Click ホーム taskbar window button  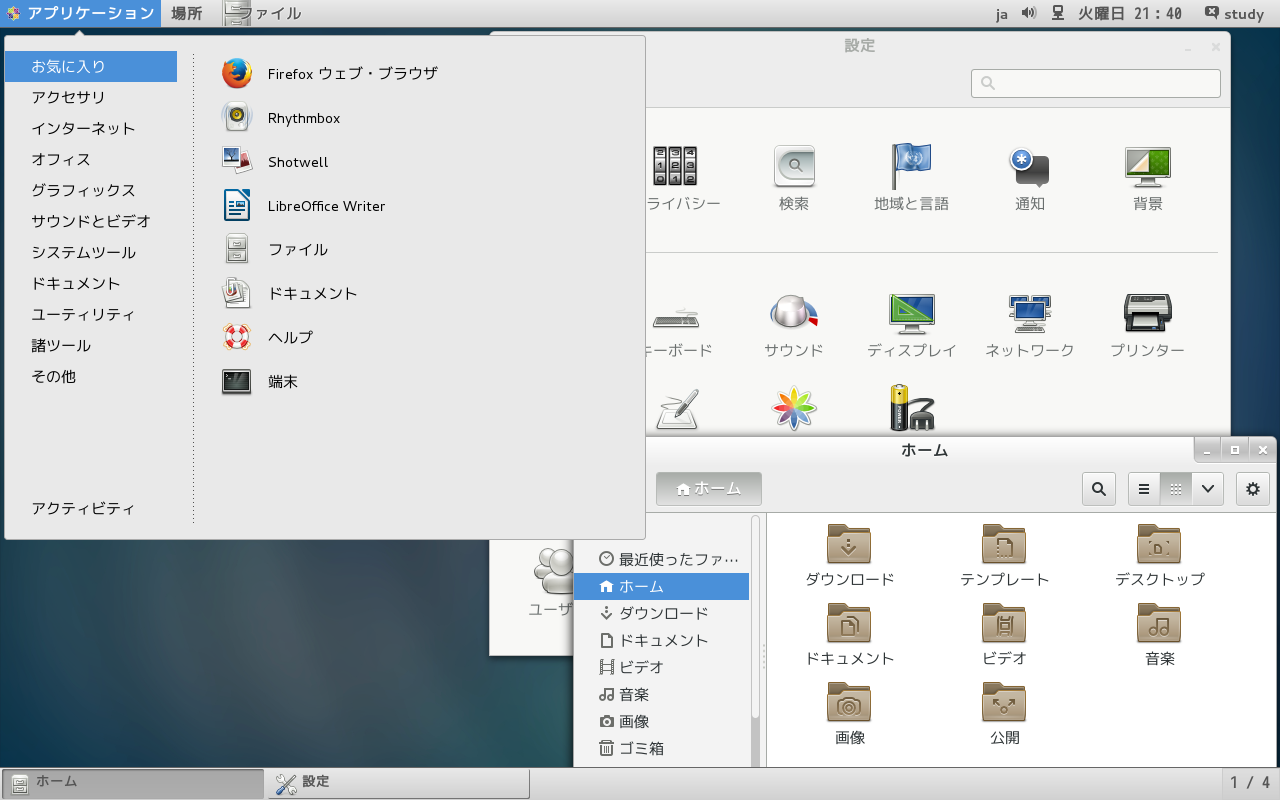coord(133,783)
